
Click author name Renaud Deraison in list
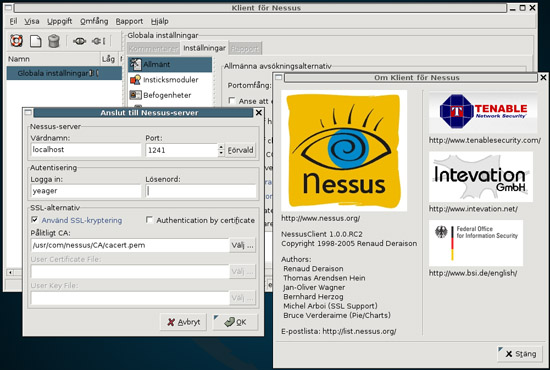(313, 269)
